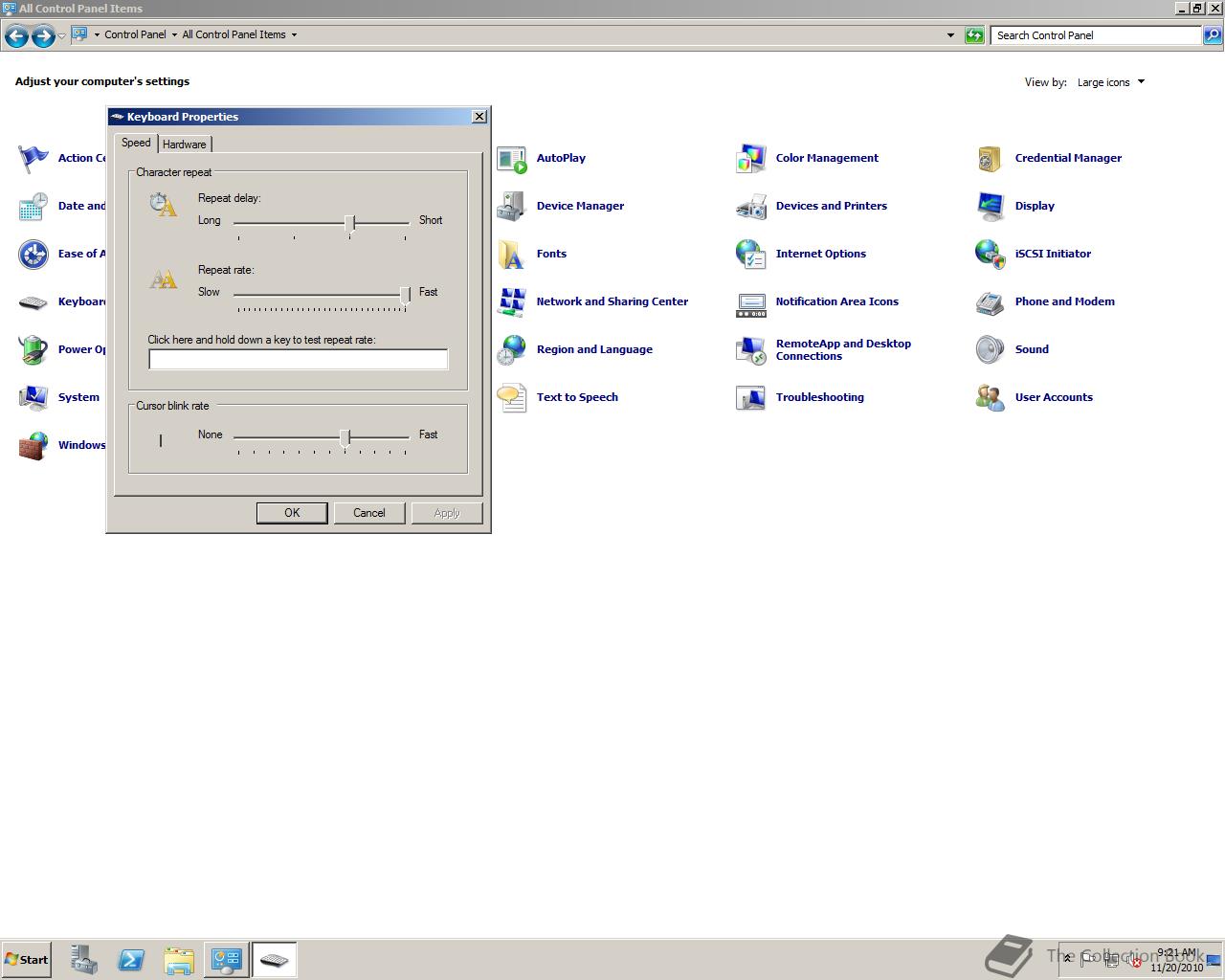Refresh the Control Panel view
This screenshot has height=980, width=1225.
click(x=974, y=35)
